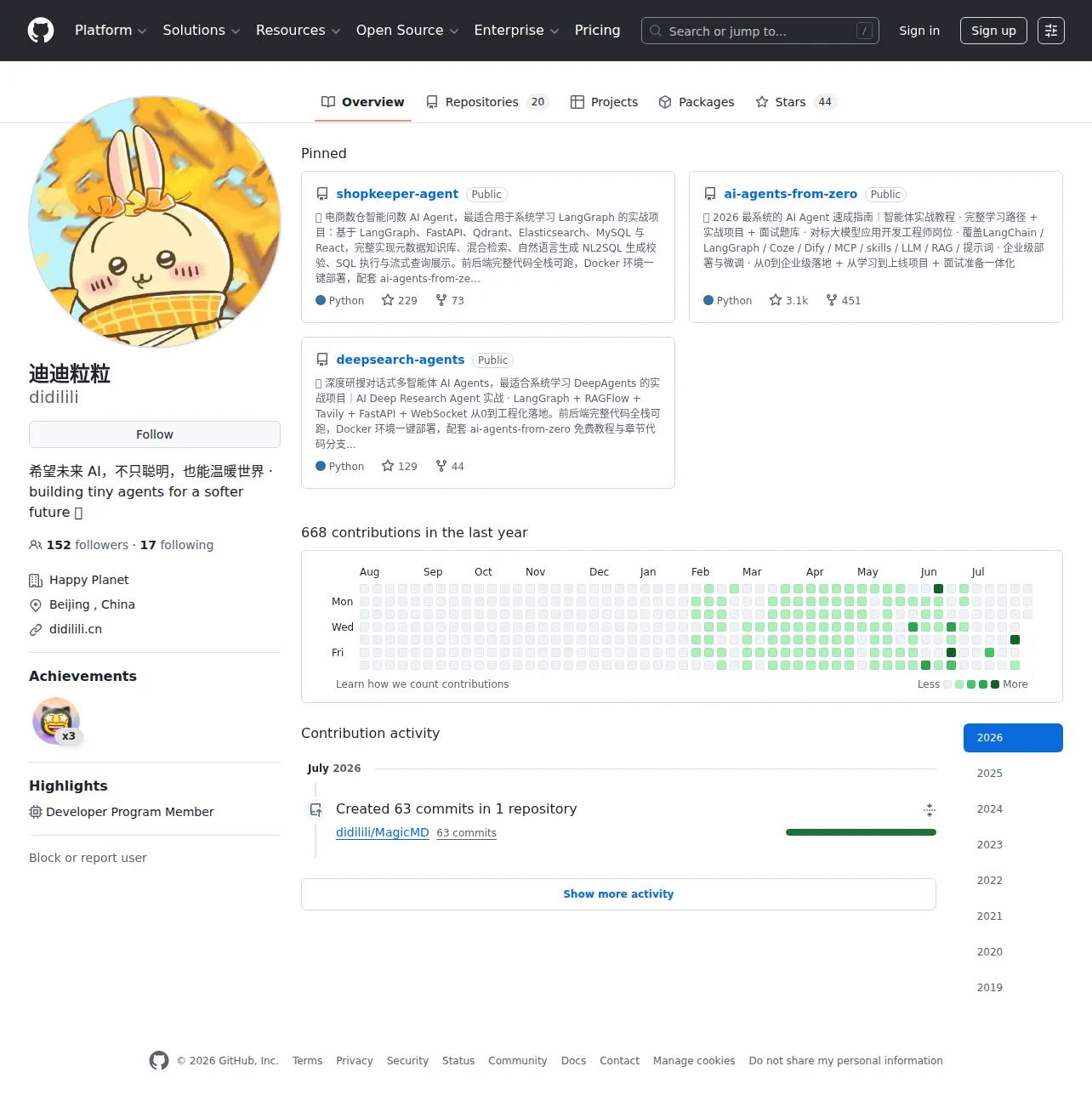Image resolution: width=1092 pixels, height=1106 pixels.
Task: Open the Pricing page
Action: click(x=598, y=31)
